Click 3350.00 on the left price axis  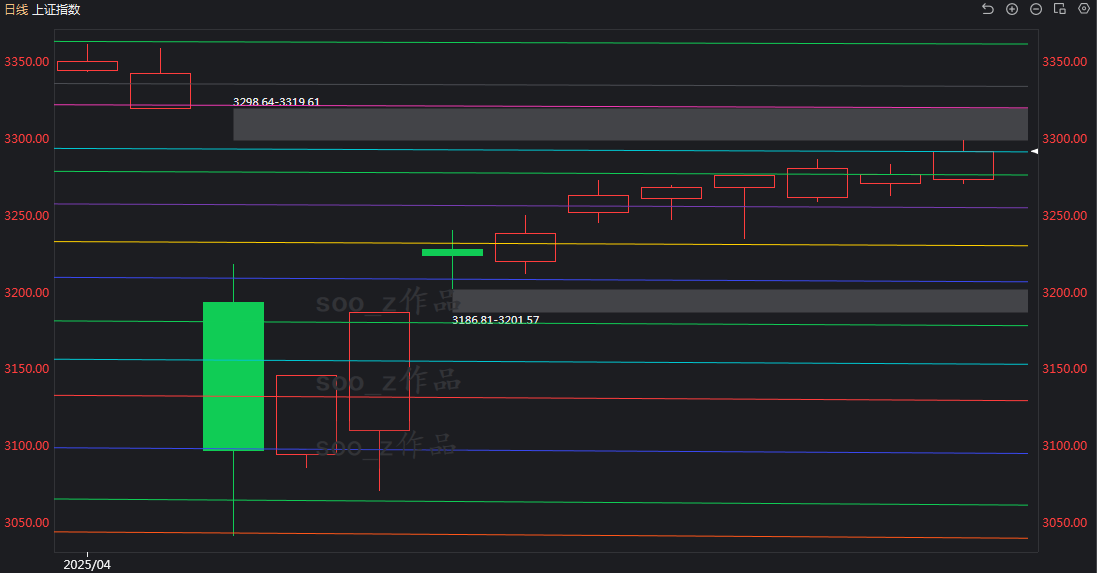27,62
